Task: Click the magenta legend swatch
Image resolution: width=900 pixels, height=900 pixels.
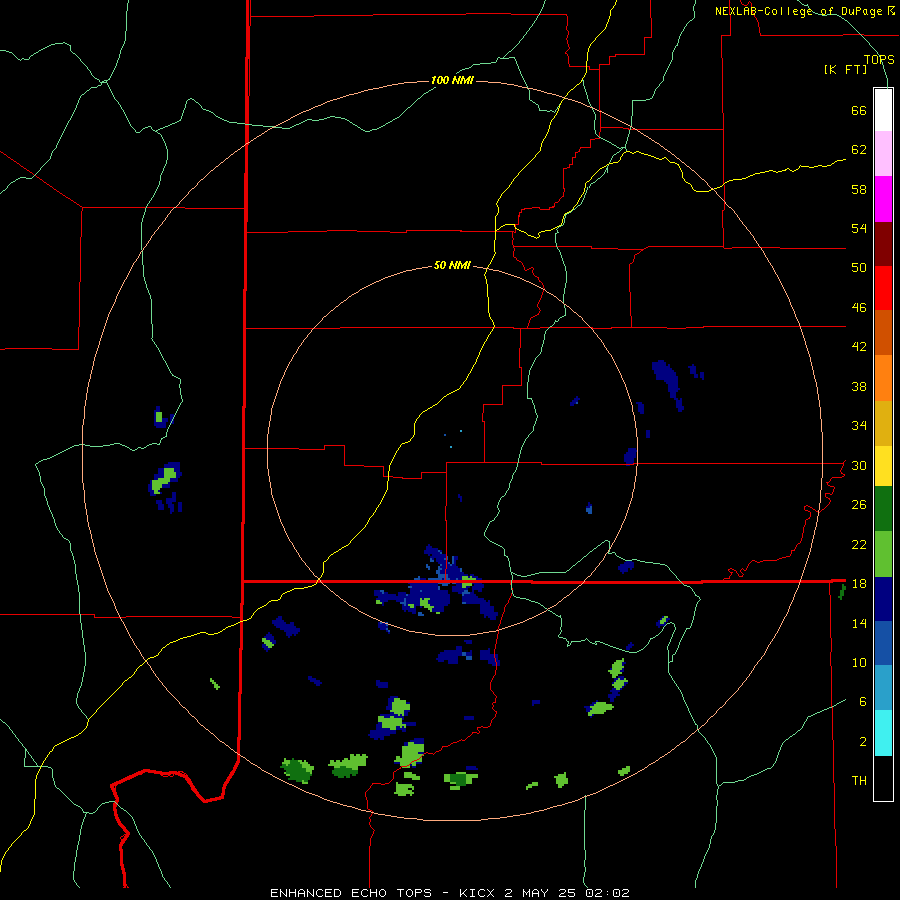Action: pos(883,199)
